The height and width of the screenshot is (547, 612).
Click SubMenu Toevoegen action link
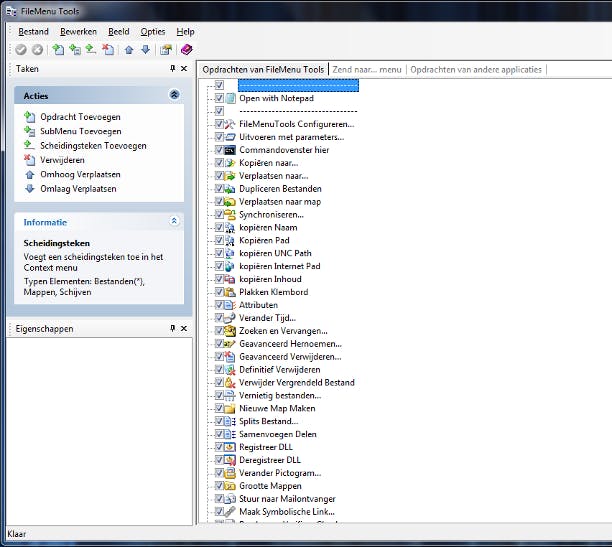pos(81,131)
